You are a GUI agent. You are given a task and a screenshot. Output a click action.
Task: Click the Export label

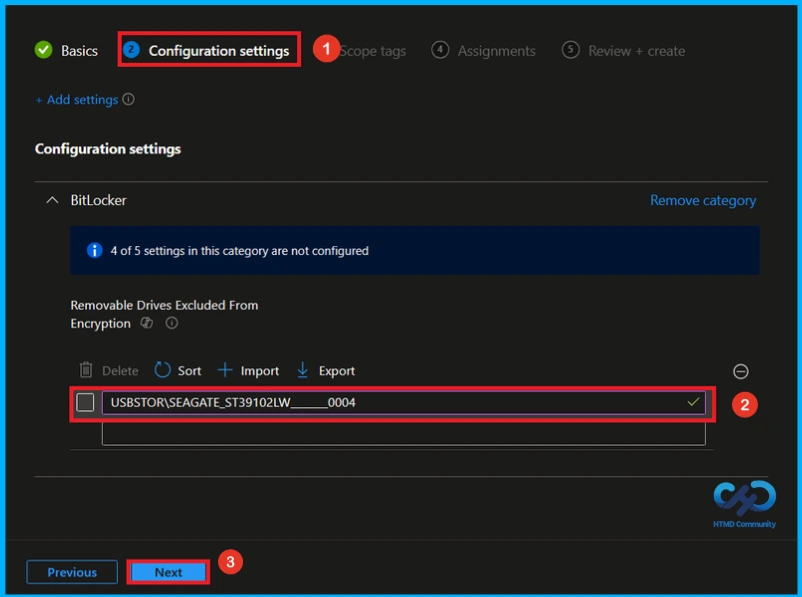point(337,370)
